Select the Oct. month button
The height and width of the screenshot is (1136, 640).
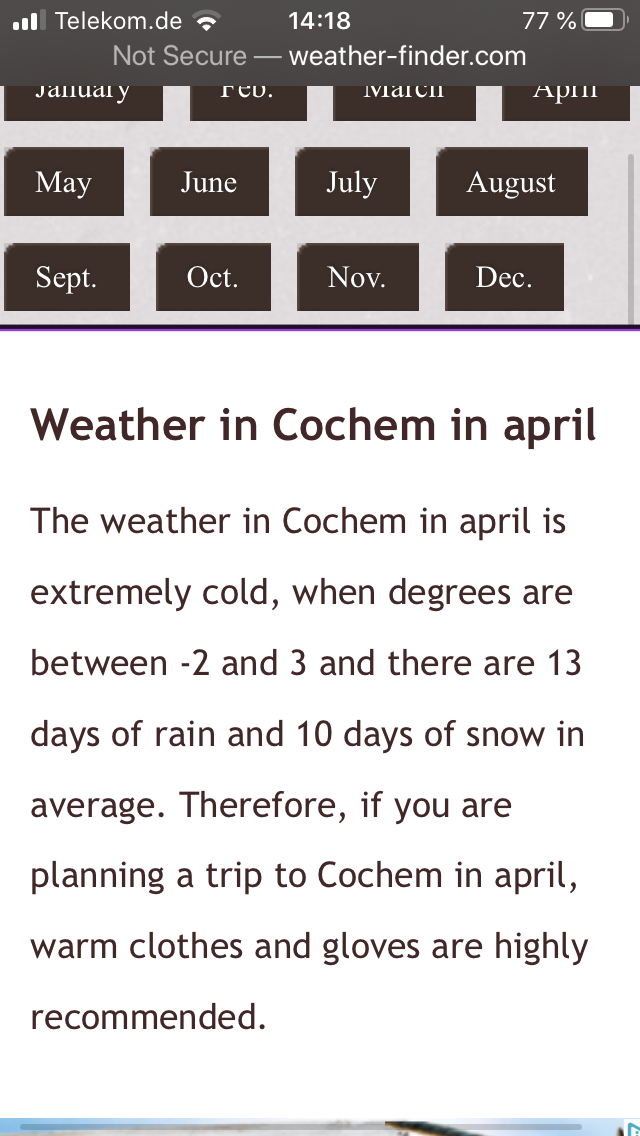(213, 277)
